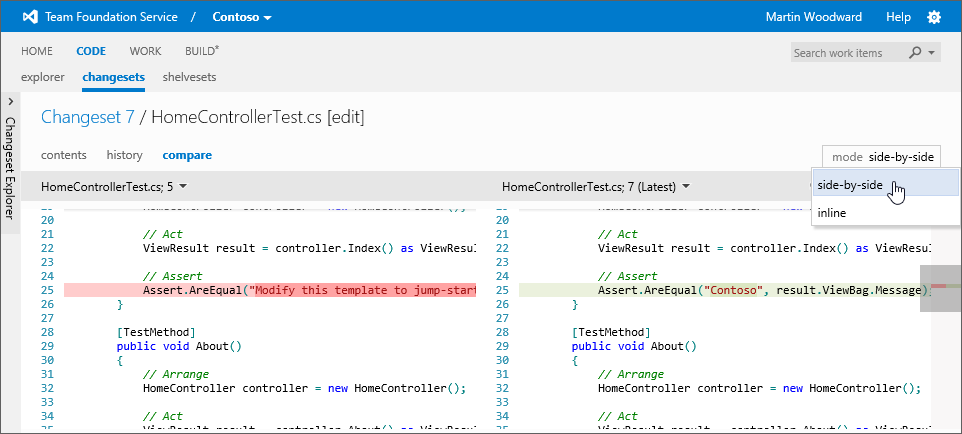The height and width of the screenshot is (434, 962).
Task: Click the HomeControllerTest.cs [edit] title
Action: coord(258,117)
